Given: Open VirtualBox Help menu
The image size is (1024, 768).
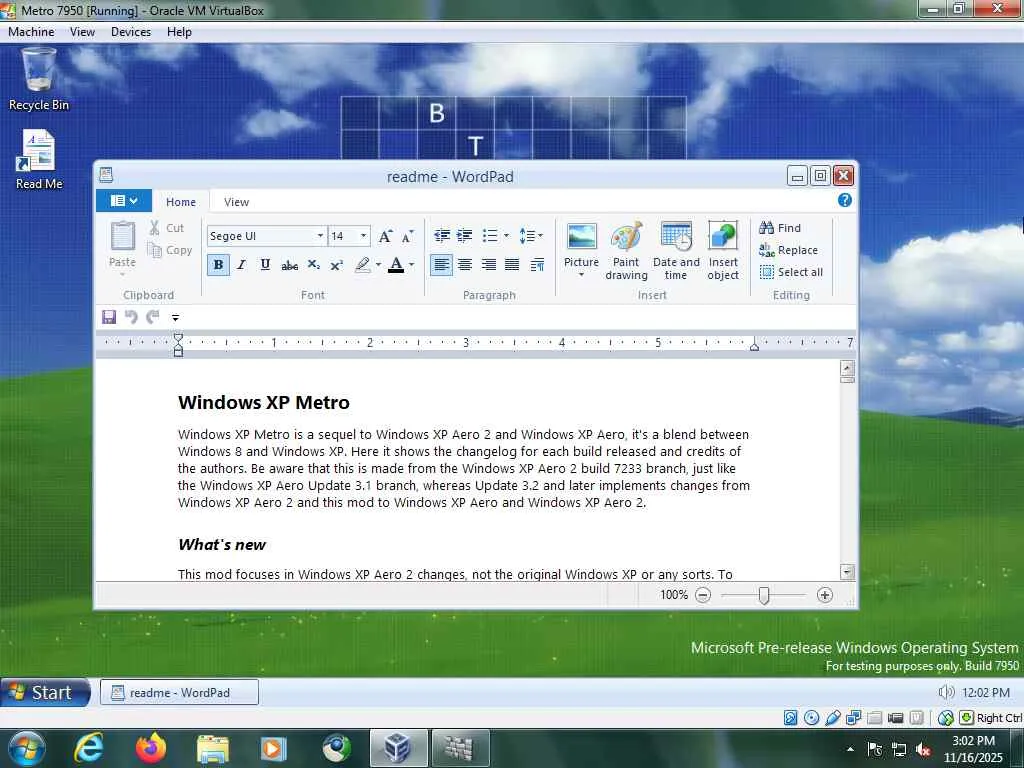Looking at the screenshot, I should (x=179, y=31).
